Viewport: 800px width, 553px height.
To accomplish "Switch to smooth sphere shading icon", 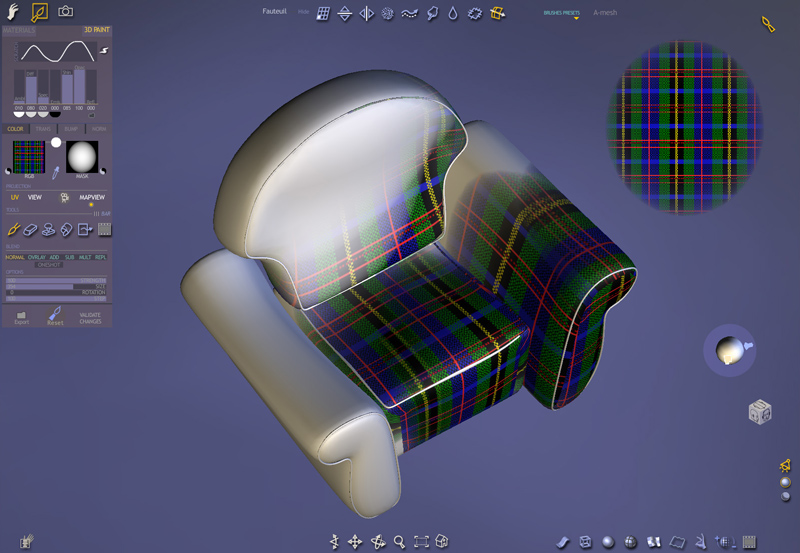I will click(x=608, y=542).
